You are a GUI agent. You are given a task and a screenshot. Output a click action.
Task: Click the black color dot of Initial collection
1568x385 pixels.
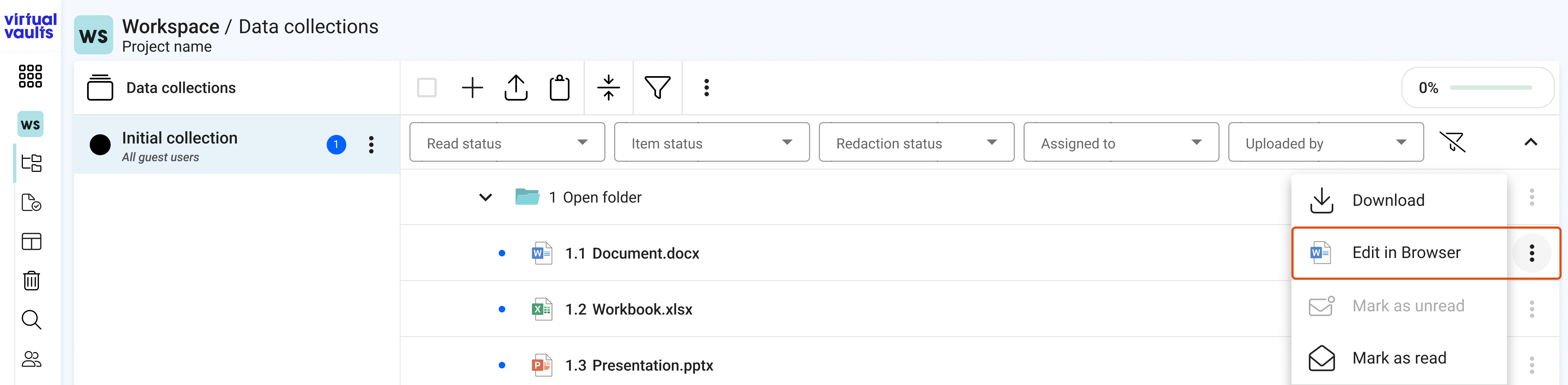pyautogui.click(x=100, y=145)
